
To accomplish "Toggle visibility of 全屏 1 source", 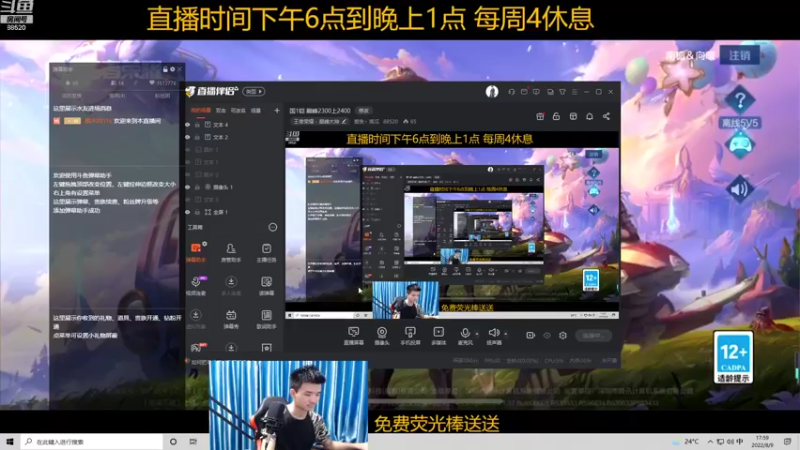I will pos(188,212).
